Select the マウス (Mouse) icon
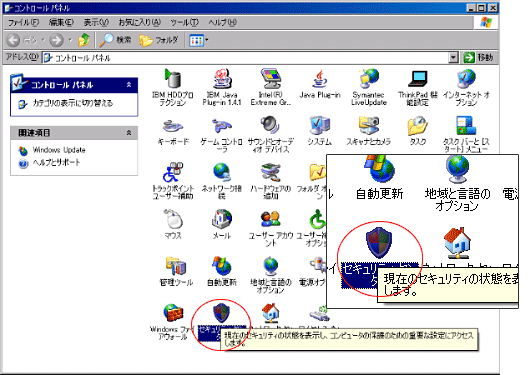 pos(173,224)
